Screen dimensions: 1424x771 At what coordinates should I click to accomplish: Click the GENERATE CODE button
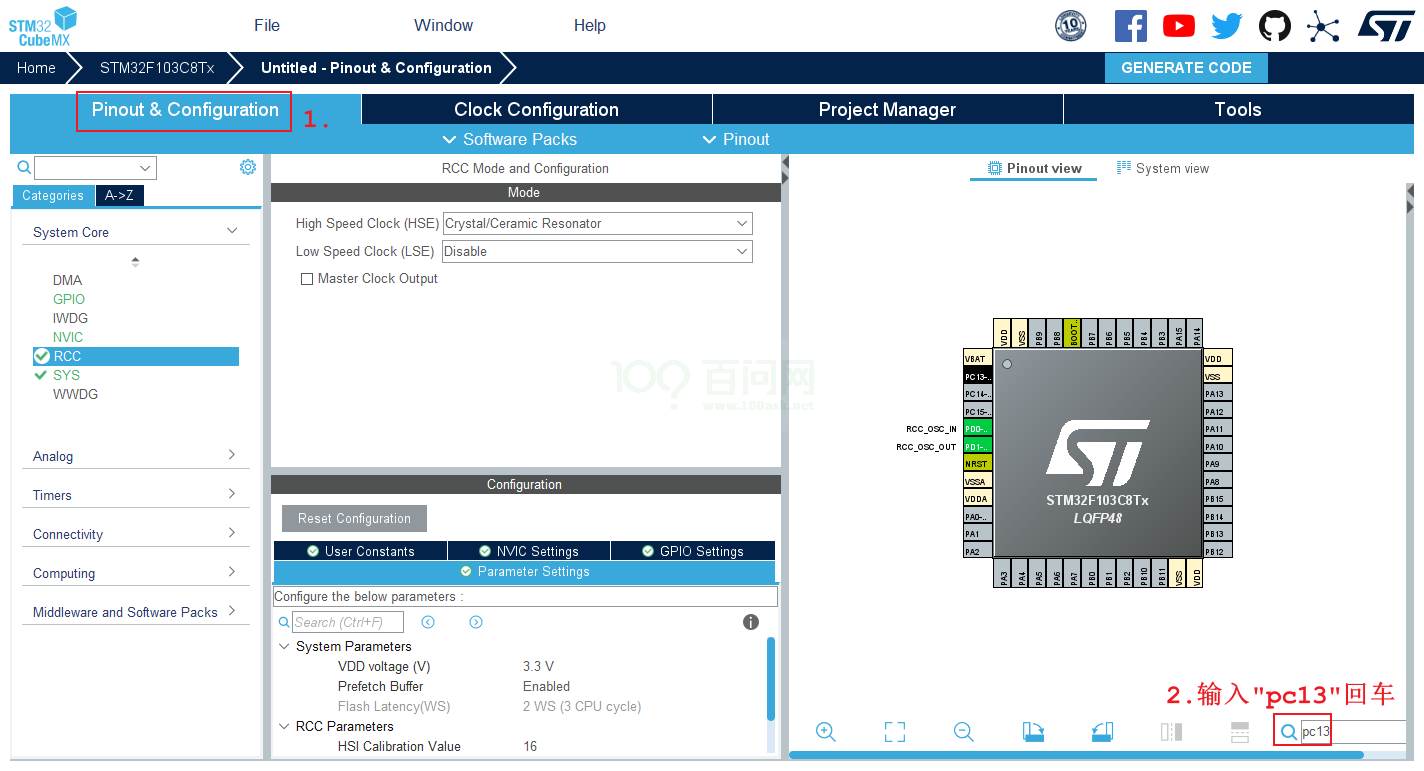point(1186,68)
